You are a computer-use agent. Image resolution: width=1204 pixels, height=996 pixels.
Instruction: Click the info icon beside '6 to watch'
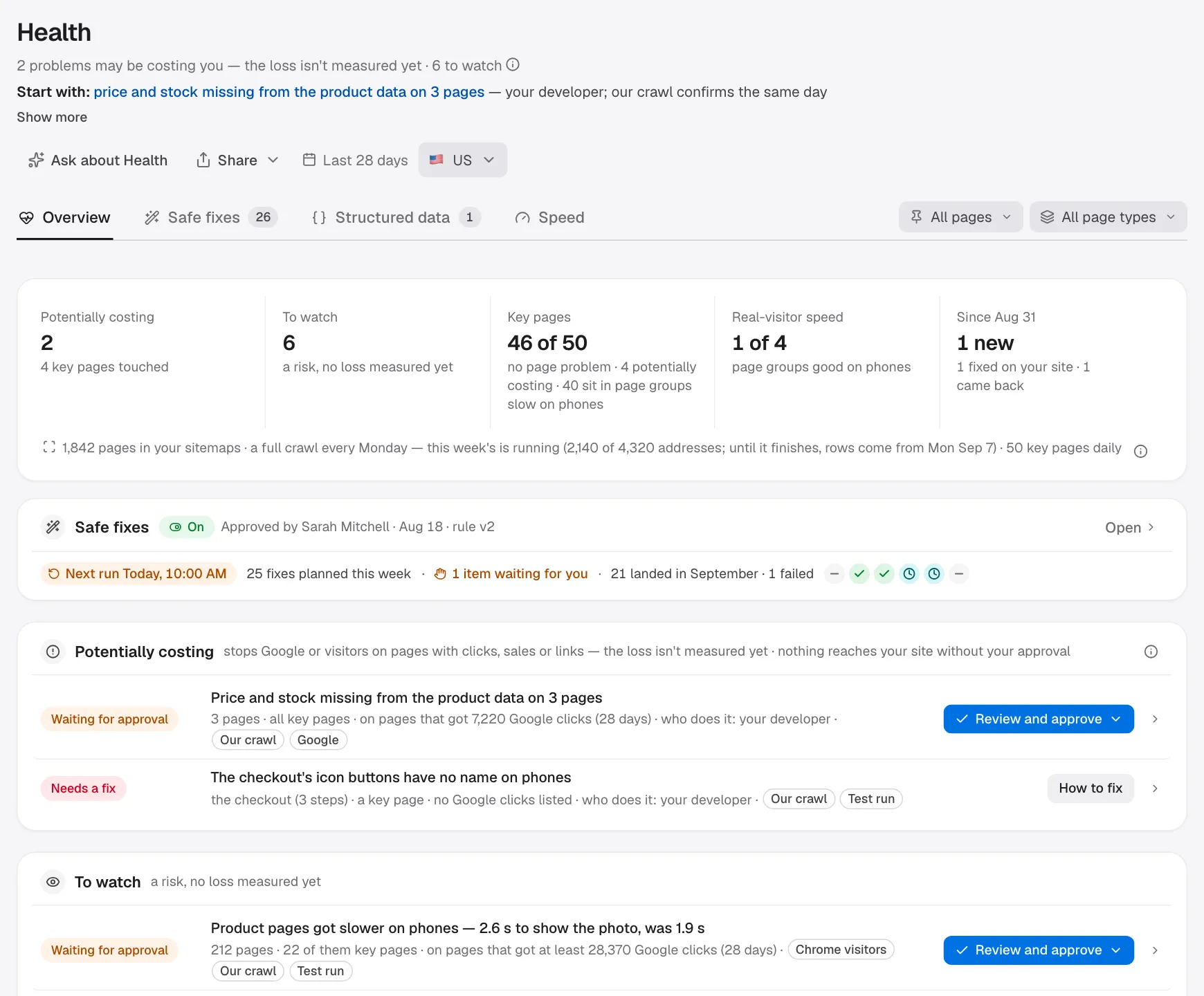click(513, 64)
